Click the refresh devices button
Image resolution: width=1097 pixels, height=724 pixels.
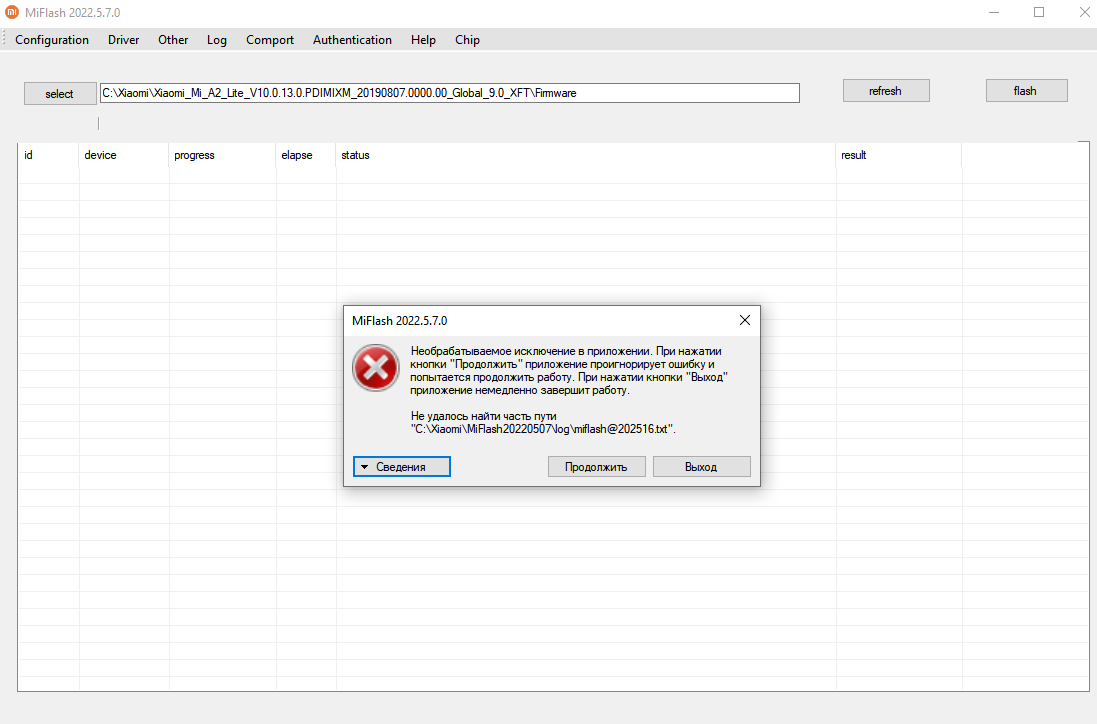pos(885,91)
